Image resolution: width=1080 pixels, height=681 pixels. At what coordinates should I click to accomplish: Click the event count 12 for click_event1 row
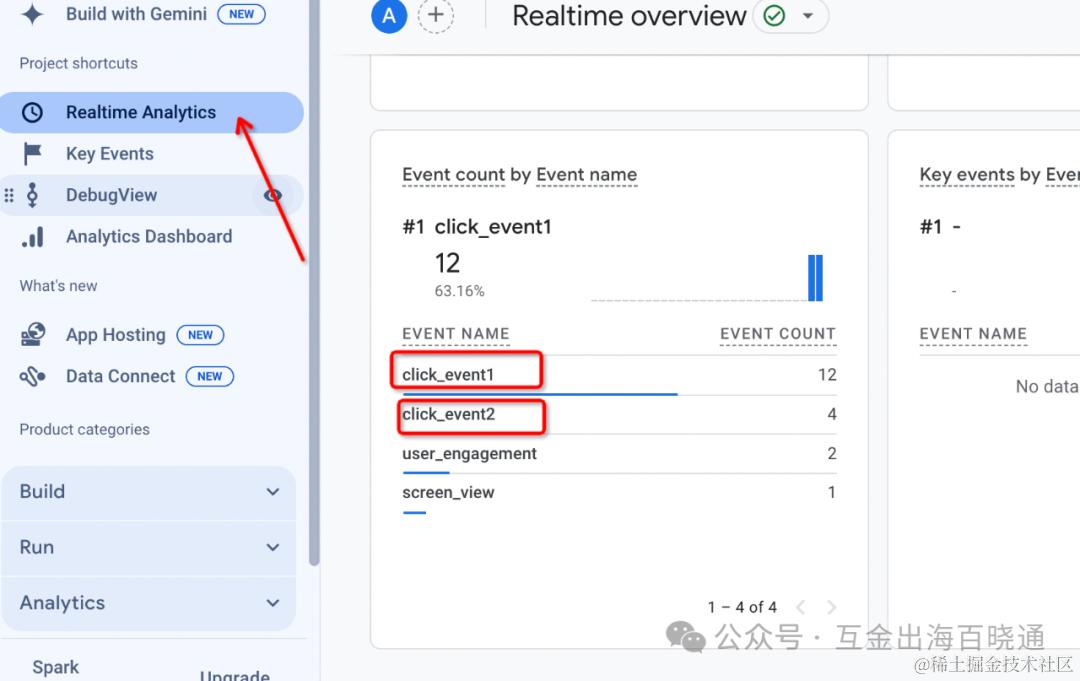click(827, 375)
